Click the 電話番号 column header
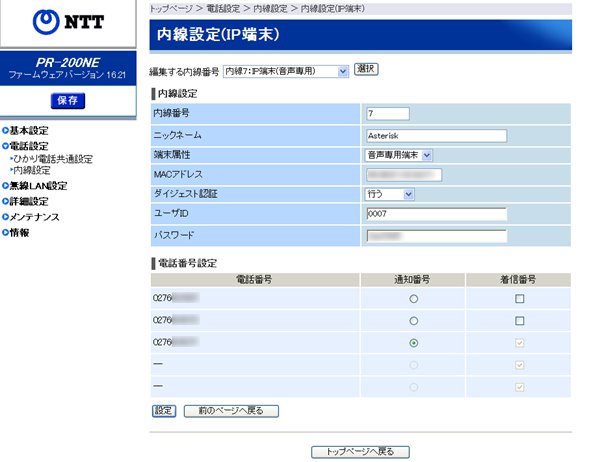605x462 pixels. coord(255,280)
